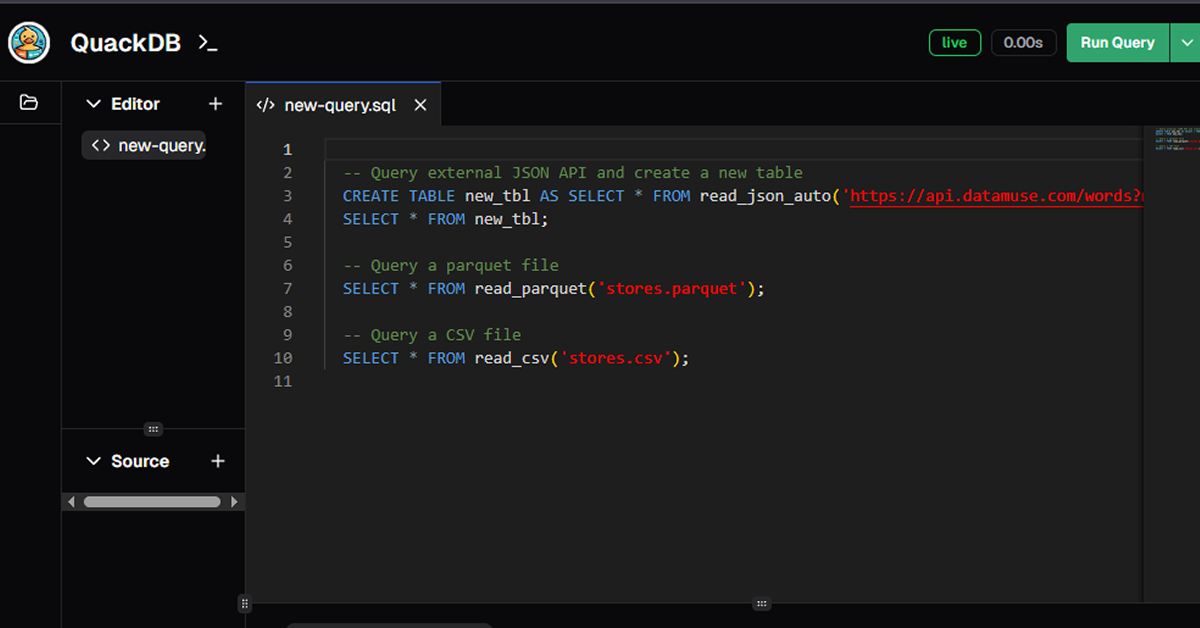Image resolution: width=1200 pixels, height=628 pixels.
Task: Collapse the Editor section chevron
Action: (x=94, y=104)
